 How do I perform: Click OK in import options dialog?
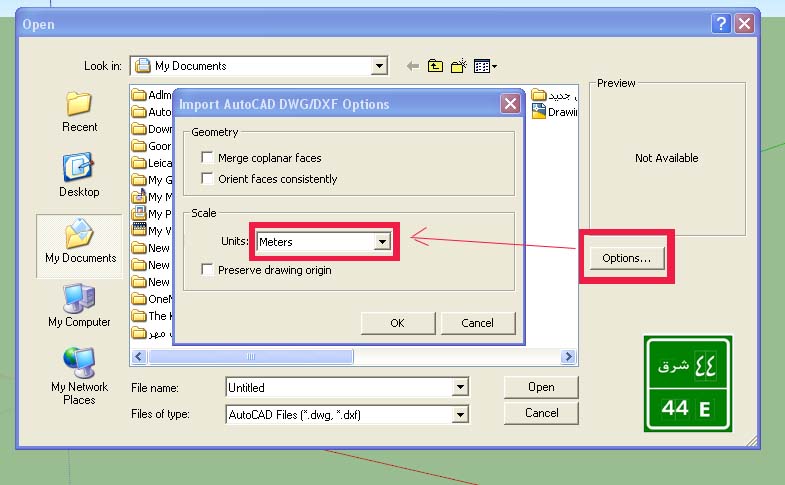tap(397, 323)
